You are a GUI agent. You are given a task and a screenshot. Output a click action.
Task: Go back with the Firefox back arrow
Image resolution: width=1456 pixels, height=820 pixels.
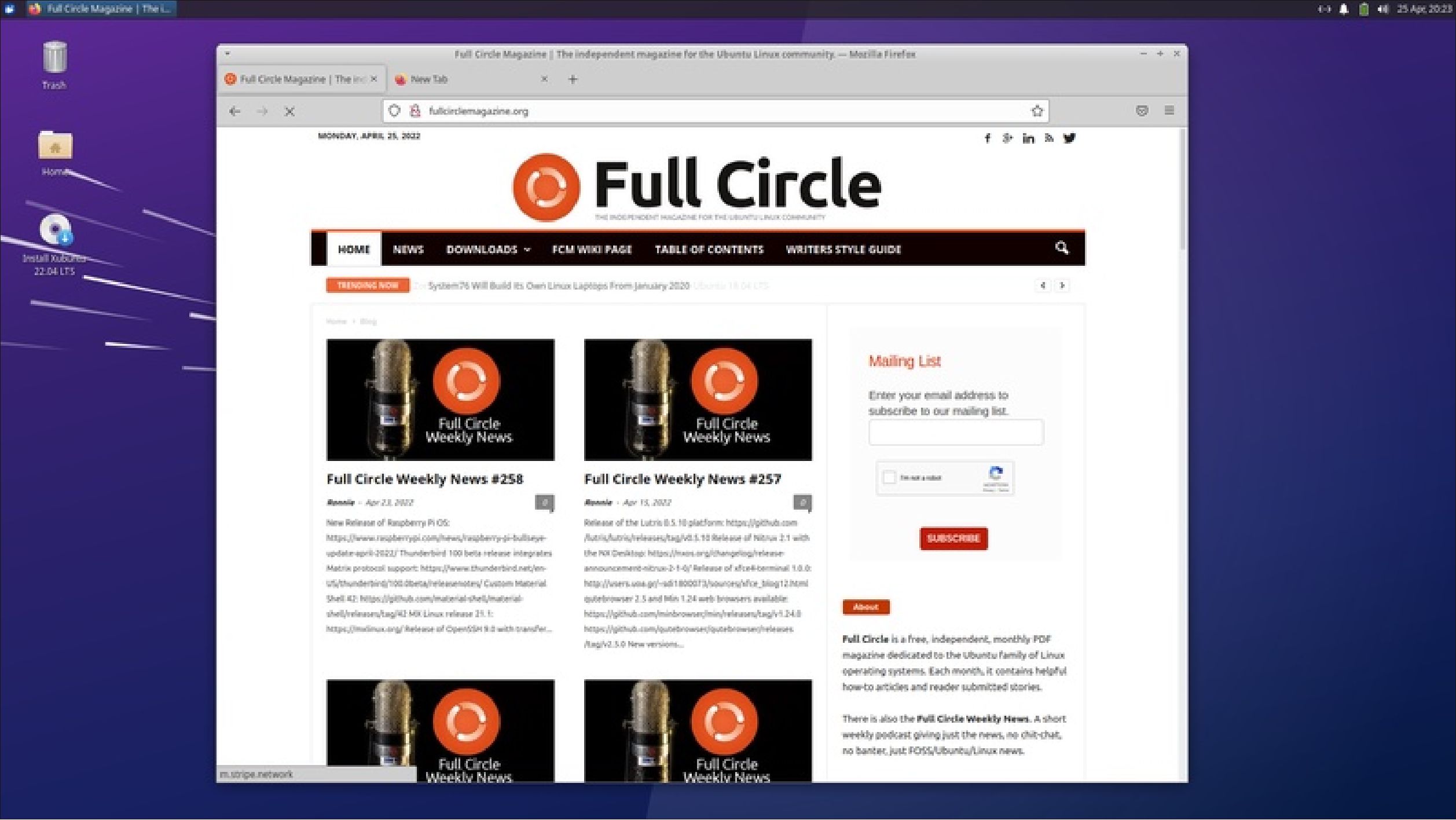234,111
